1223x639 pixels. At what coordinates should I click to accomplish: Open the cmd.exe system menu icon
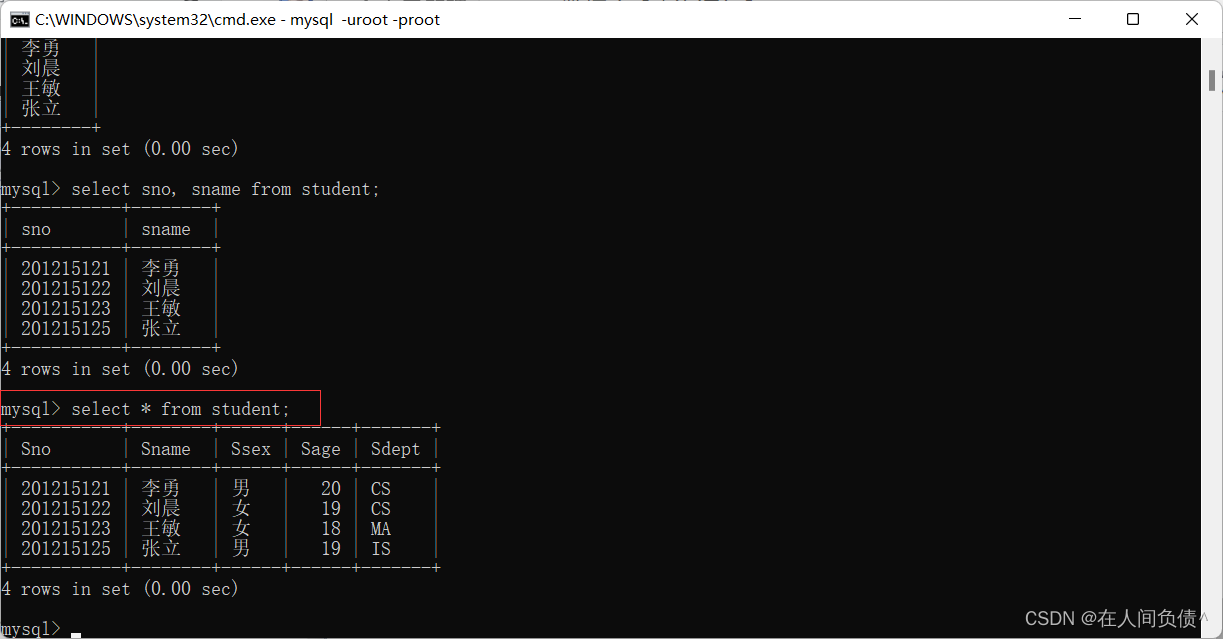click(x=18, y=19)
